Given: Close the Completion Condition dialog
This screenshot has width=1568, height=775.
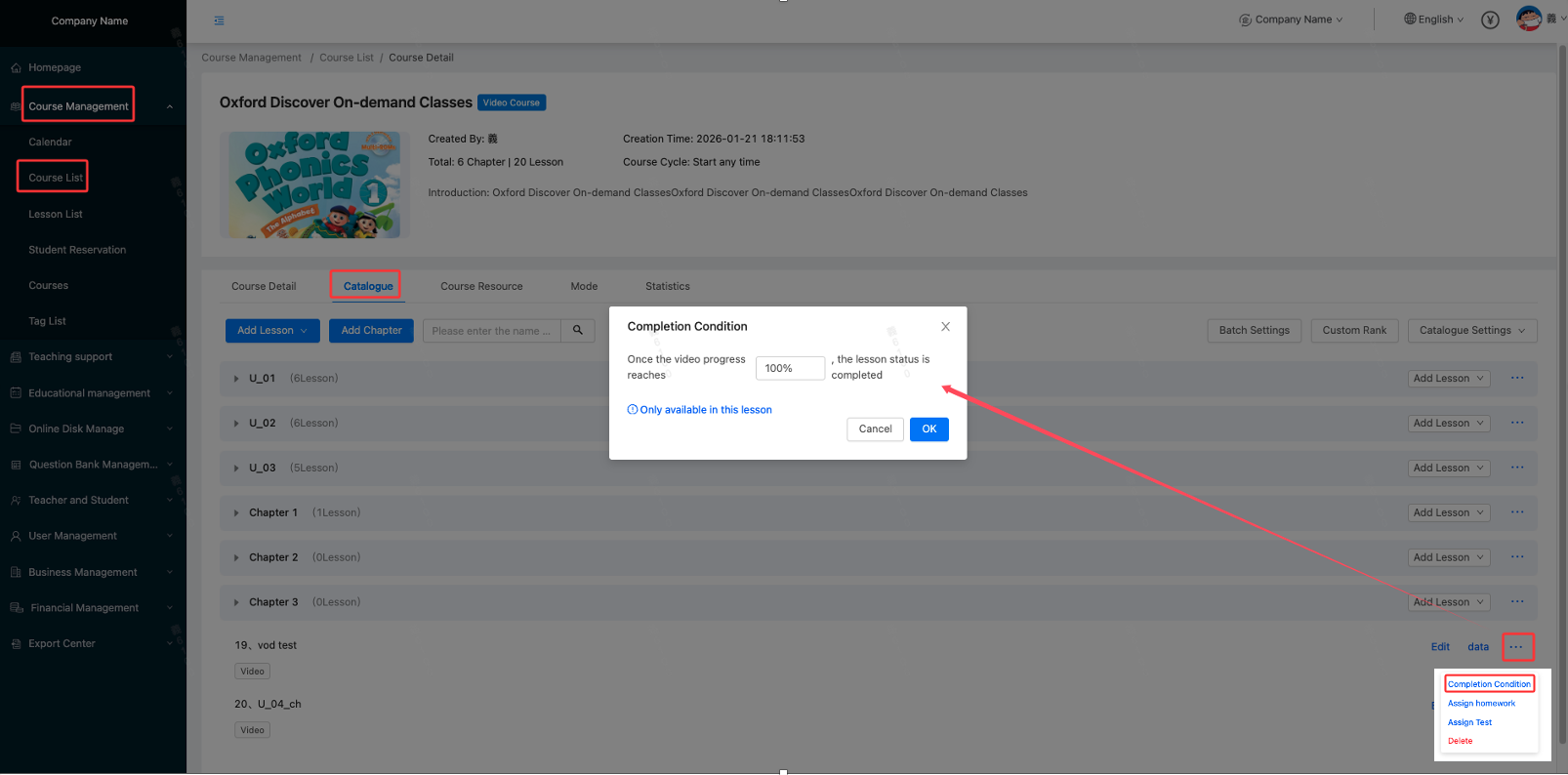Looking at the screenshot, I should click(x=945, y=327).
